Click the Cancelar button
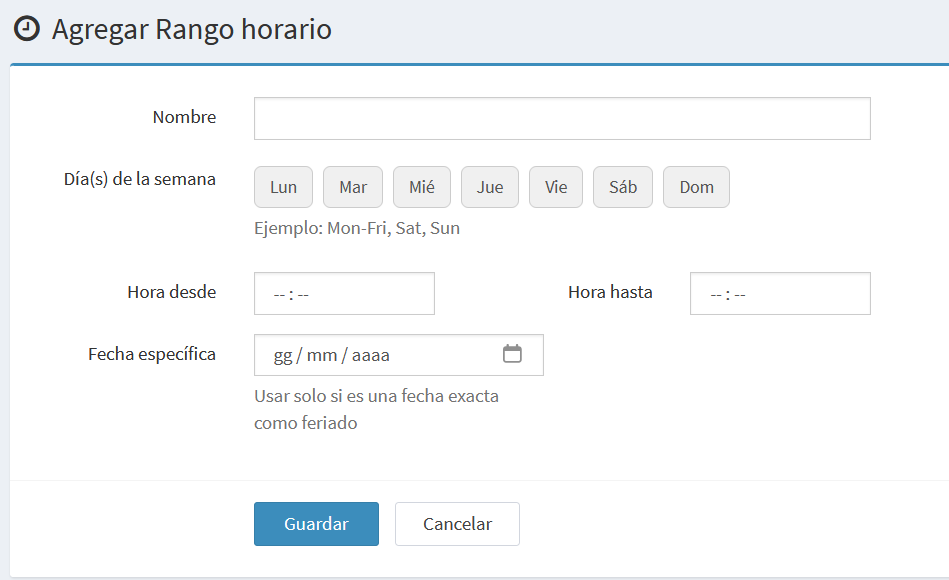949x580 pixels. (457, 524)
